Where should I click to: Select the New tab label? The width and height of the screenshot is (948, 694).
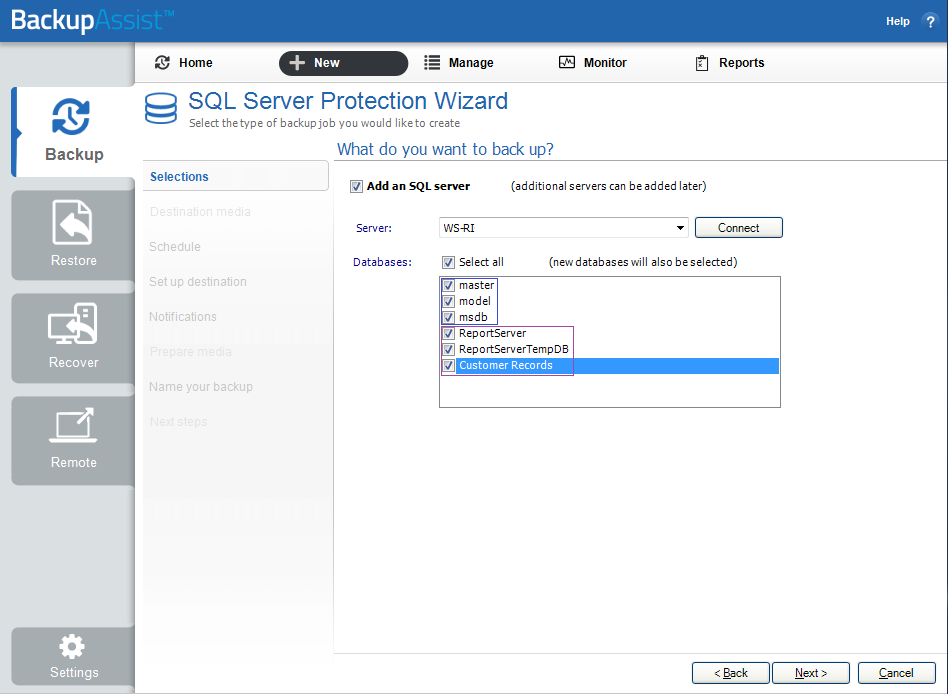coord(326,63)
